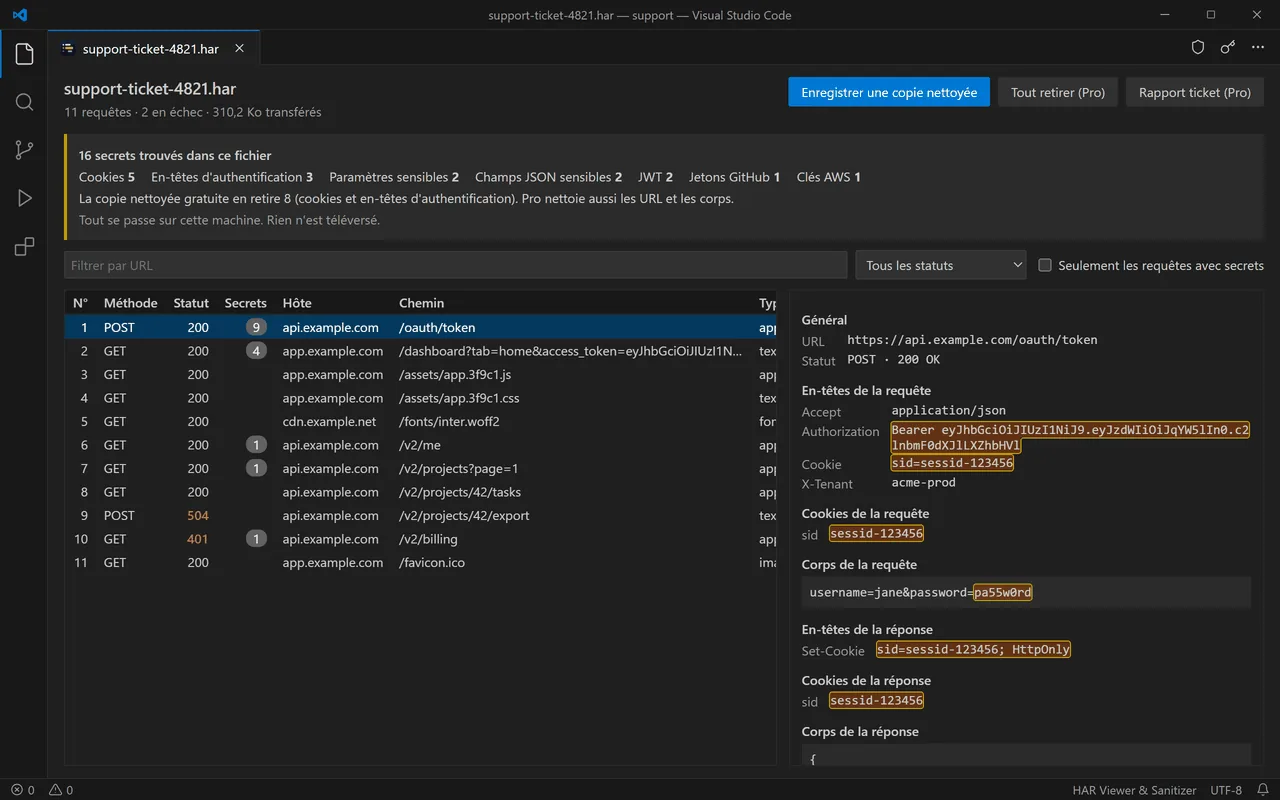Click the 1 secret badge for /v2/me

[257, 445]
